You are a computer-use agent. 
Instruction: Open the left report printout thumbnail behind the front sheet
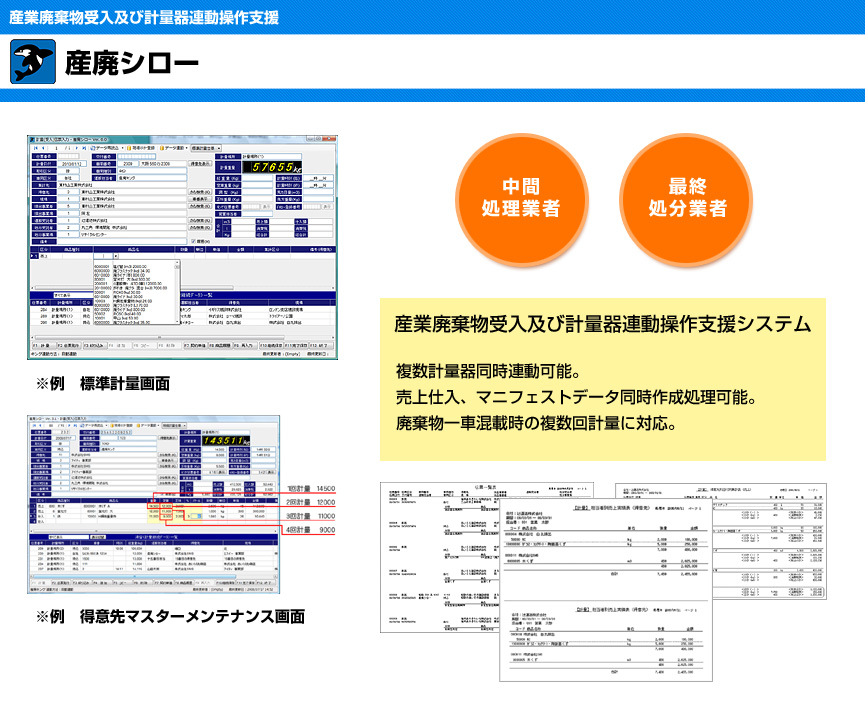tap(441, 557)
